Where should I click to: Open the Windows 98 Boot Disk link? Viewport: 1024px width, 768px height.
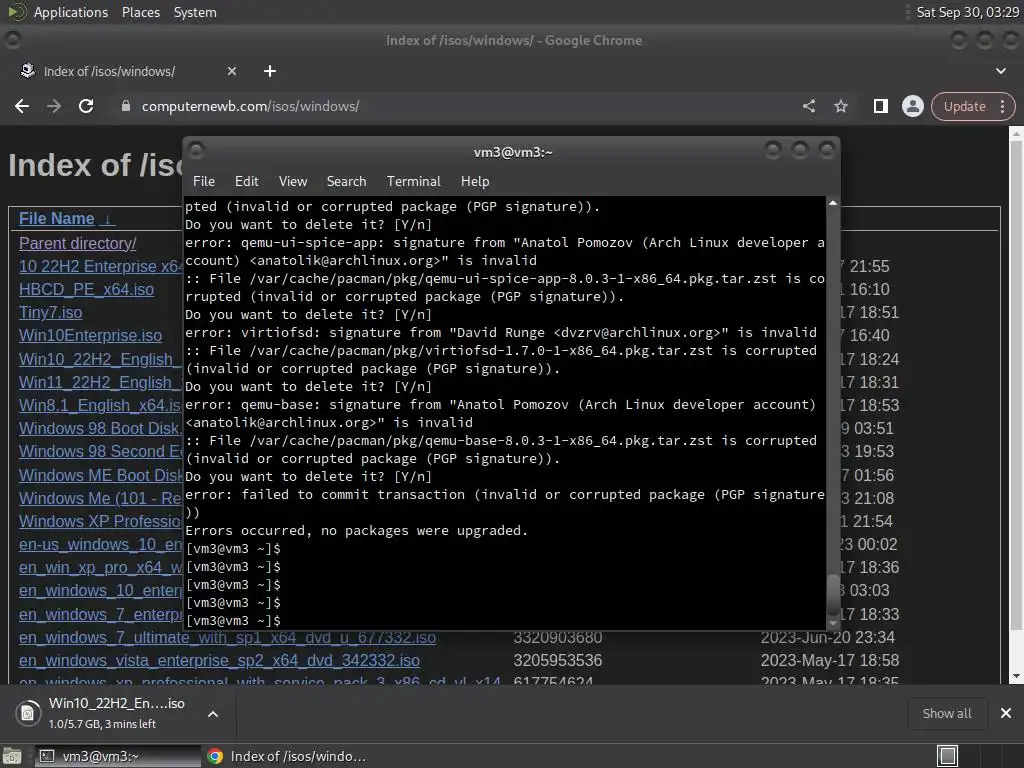tap(101, 428)
